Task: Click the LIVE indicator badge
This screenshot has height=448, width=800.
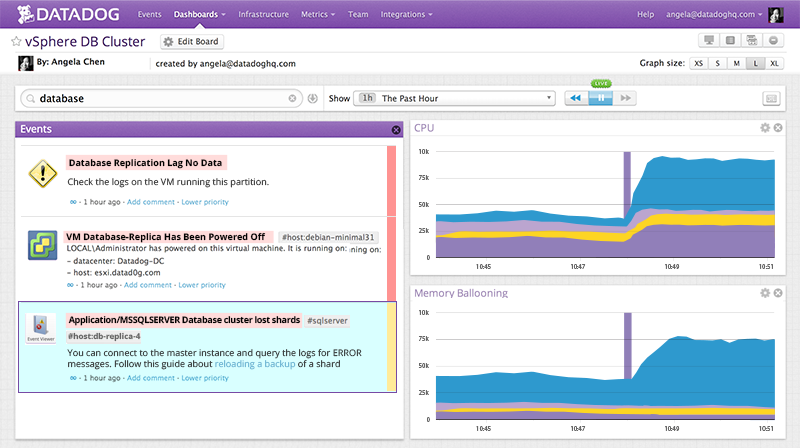Action: tap(601, 84)
